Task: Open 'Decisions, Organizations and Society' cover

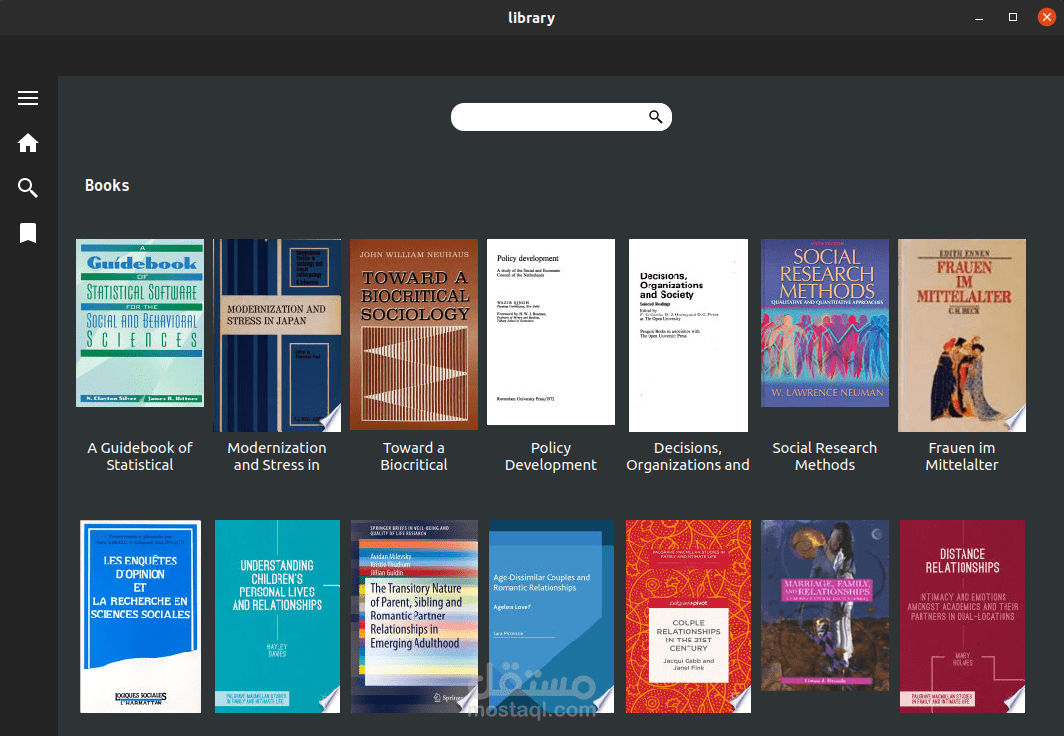Action: [x=688, y=335]
